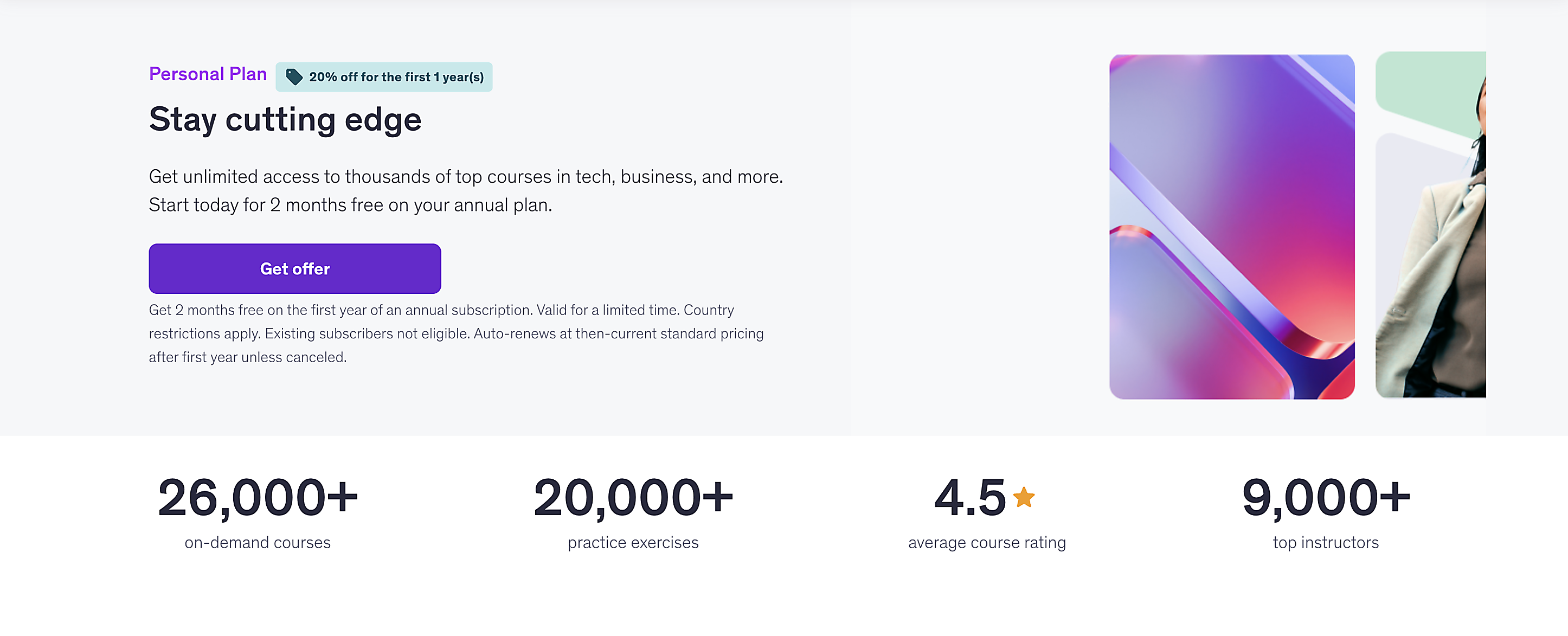1568x636 pixels.
Task: Click the purple gradient abstract image
Action: tap(1231, 227)
